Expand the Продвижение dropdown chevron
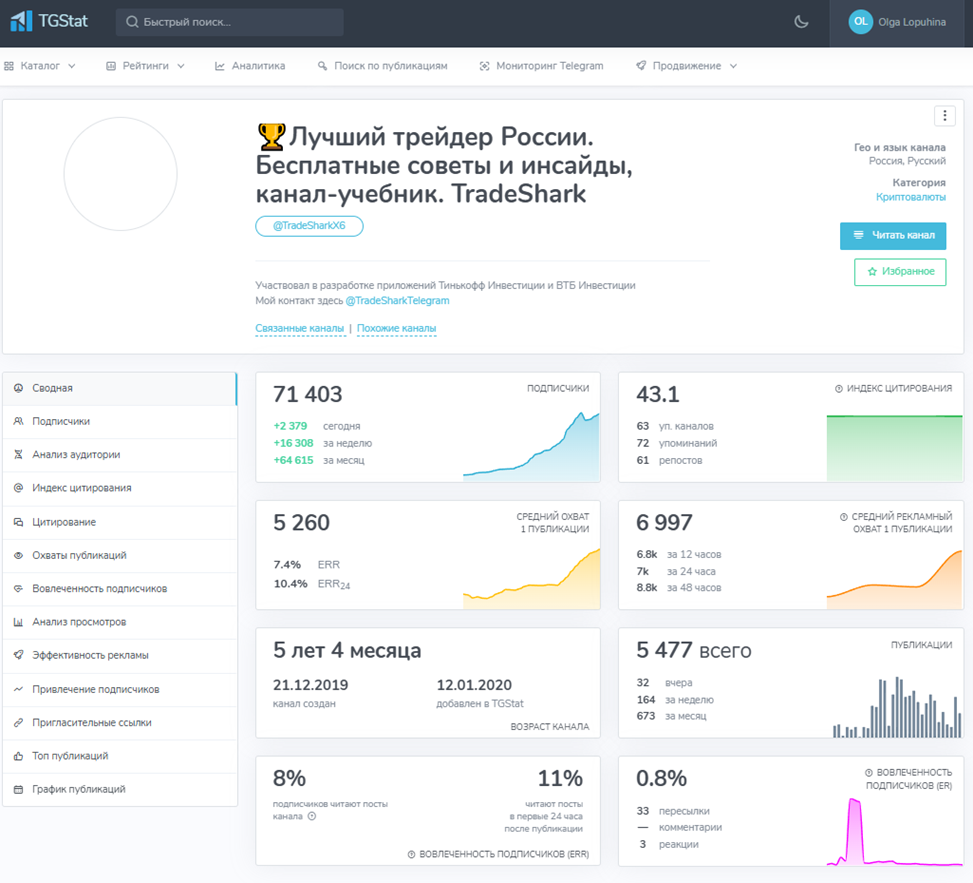Screen dimensions: 973x883 (733, 66)
